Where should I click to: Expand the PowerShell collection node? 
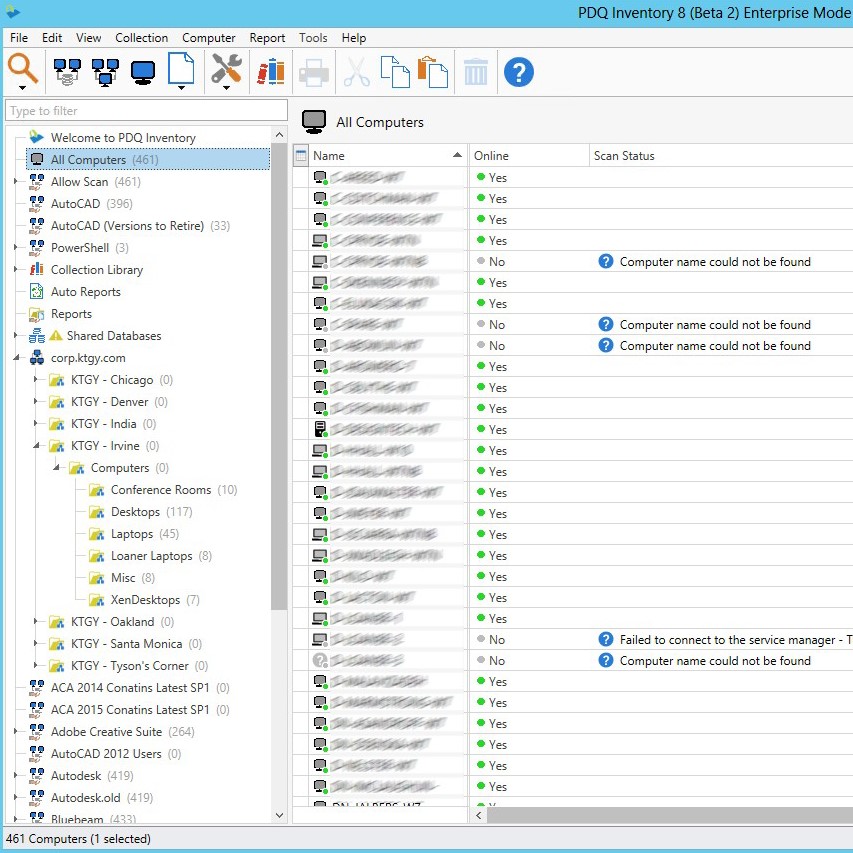click(16, 247)
